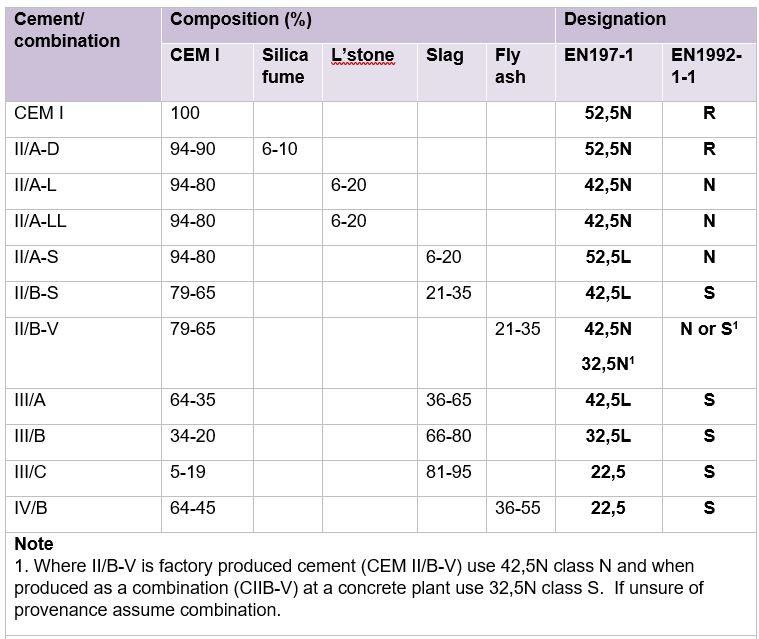Image resolution: width=759 pixels, height=639 pixels.
Task: Click the "II/B-V" row label
Action: [x=39, y=328]
